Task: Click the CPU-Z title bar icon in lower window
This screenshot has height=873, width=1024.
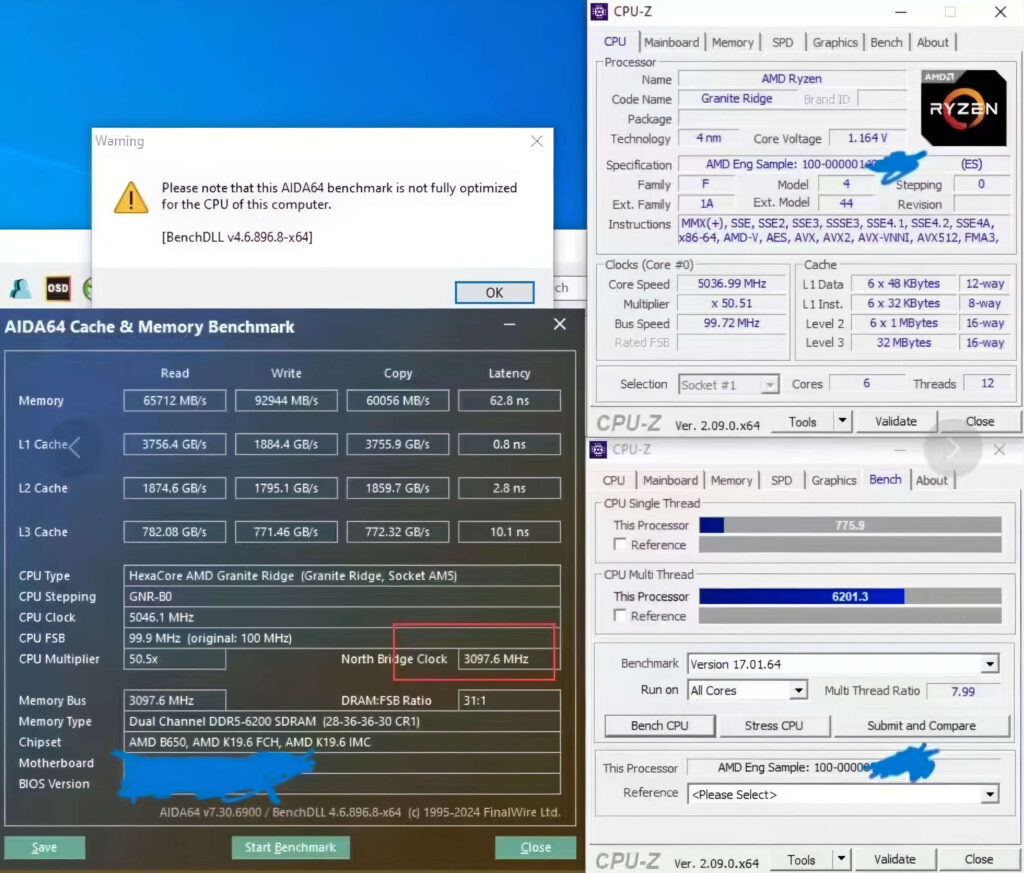Action: click(598, 449)
